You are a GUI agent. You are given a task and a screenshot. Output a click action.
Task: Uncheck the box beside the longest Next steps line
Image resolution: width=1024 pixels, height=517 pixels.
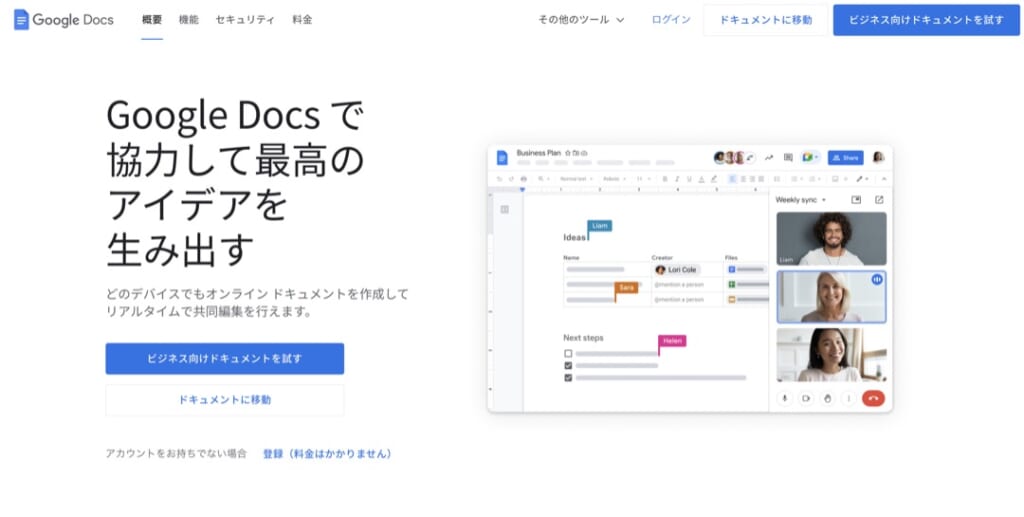point(568,377)
